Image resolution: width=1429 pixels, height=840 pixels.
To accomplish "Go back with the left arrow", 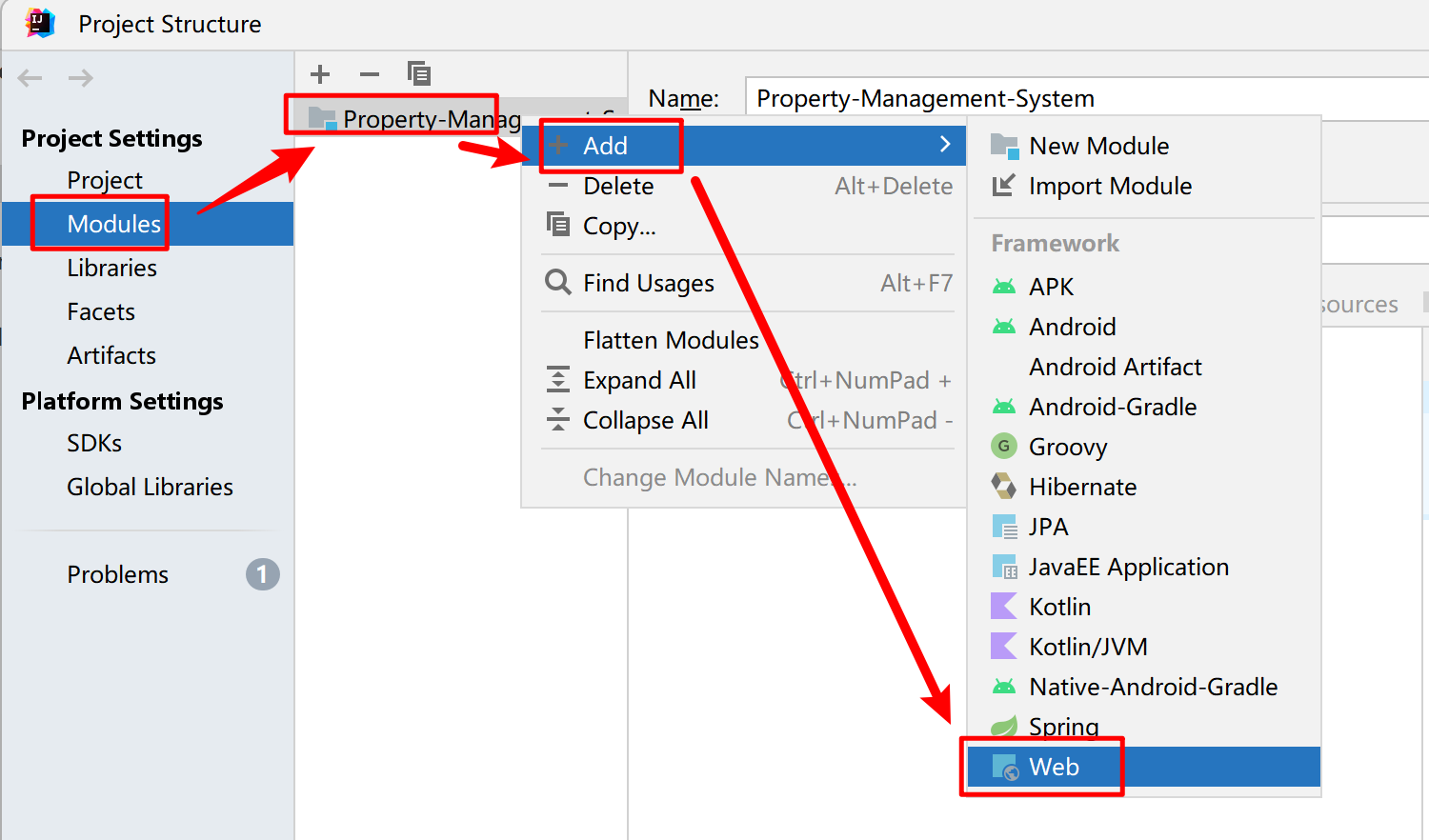I will [30, 78].
